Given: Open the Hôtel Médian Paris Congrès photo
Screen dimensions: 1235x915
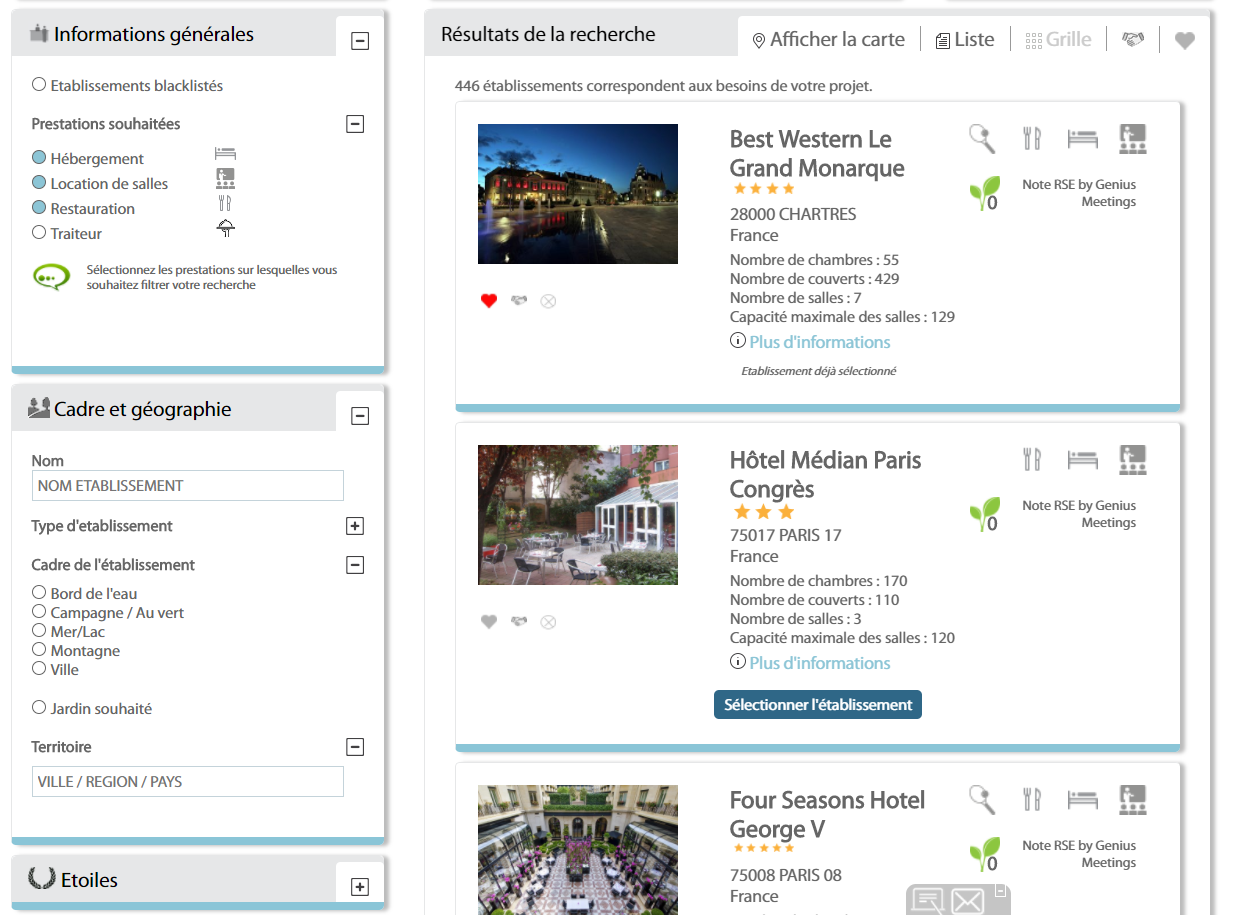Looking at the screenshot, I should [x=578, y=515].
